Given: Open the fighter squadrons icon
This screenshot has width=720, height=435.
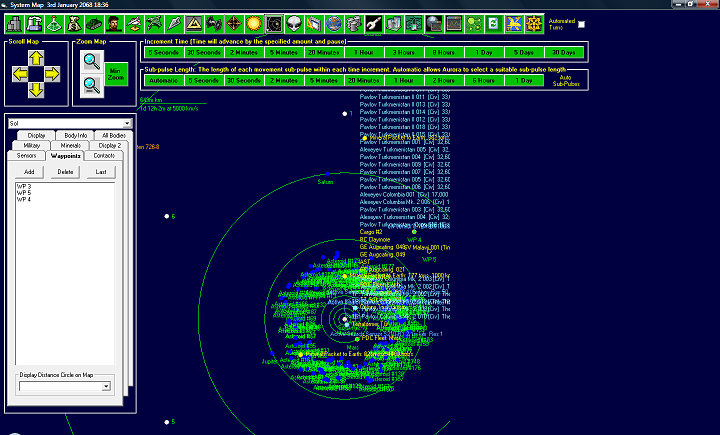Looking at the screenshot, I should coord(214,24).
